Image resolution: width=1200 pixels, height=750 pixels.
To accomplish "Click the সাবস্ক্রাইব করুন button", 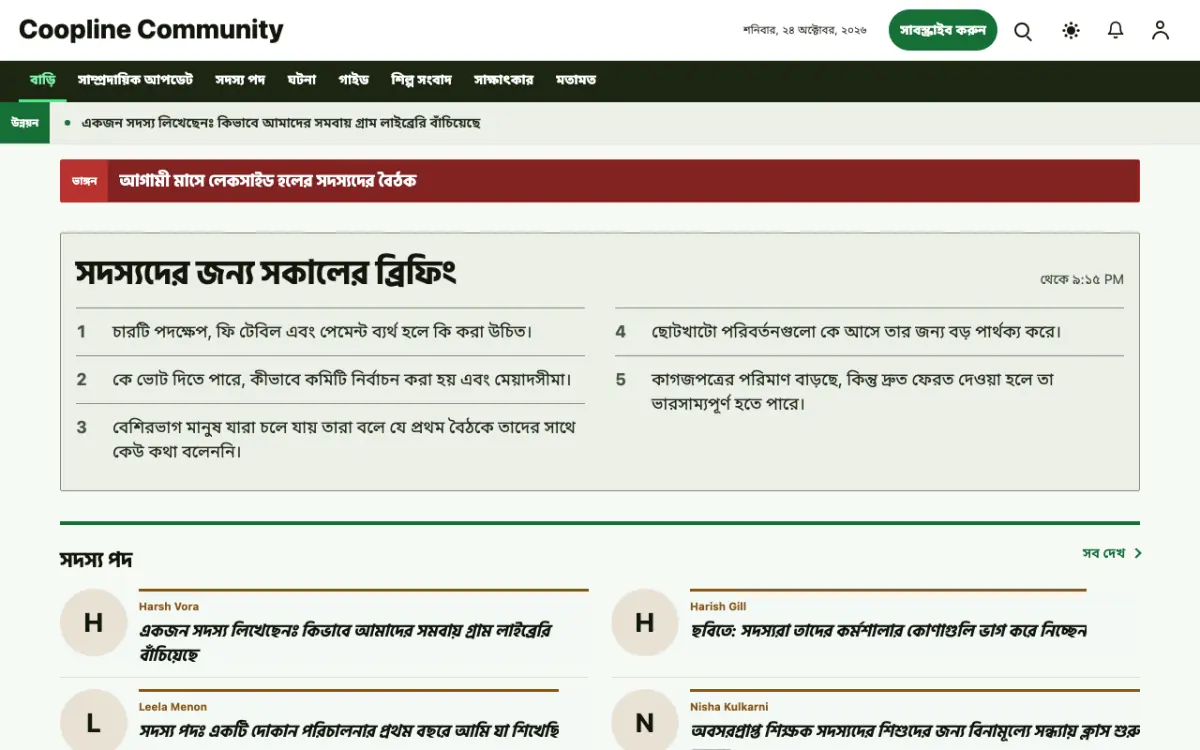I will (943, 30).
